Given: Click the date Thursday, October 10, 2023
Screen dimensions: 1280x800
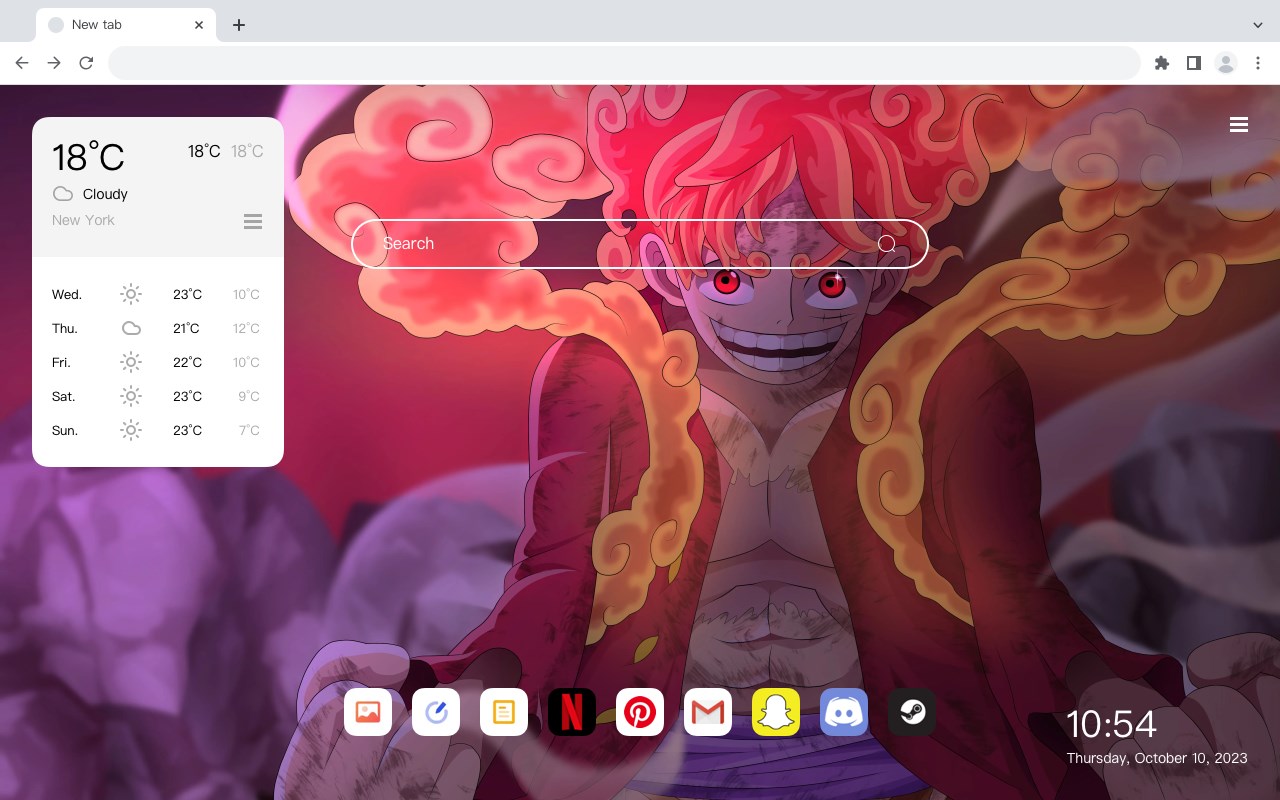Looking at the screenshot, I should [1157, 758].
